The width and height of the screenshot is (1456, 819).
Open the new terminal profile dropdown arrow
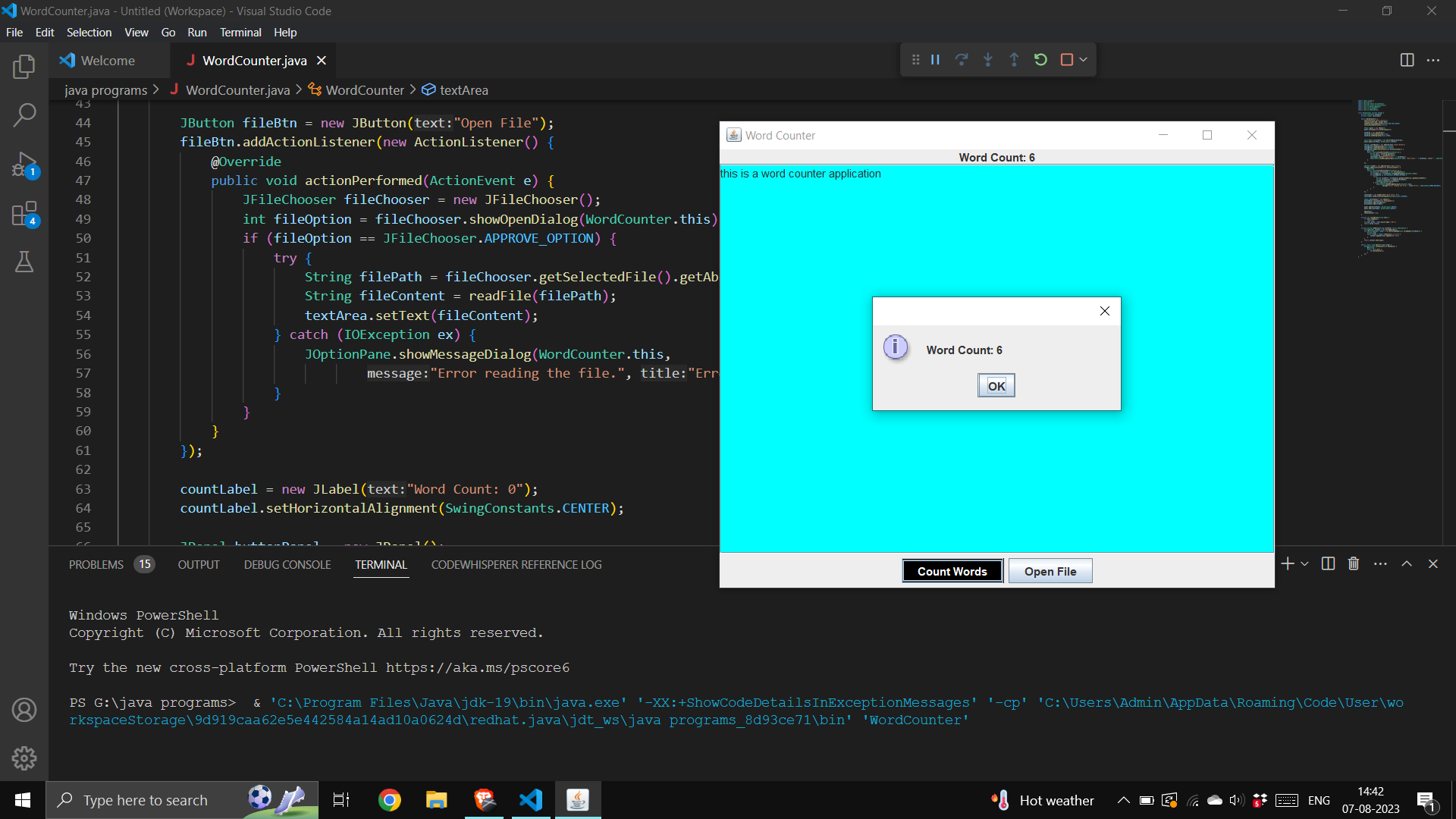[x=1303, y=563]
